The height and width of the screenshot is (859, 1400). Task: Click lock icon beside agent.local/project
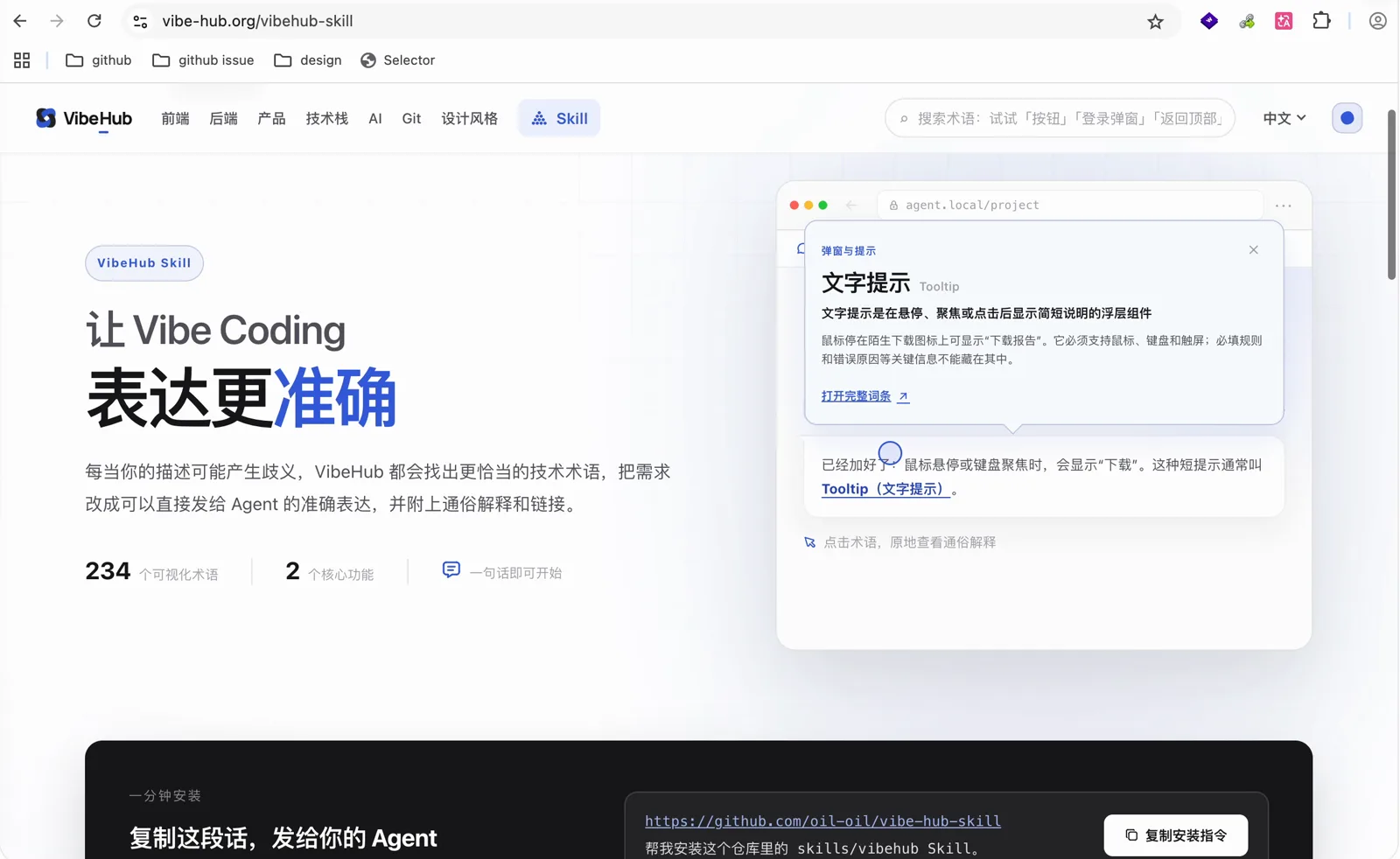[x=893, y=206]
